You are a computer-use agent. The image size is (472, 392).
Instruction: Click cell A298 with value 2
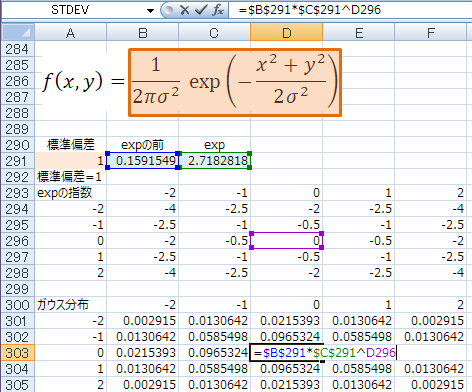(70, 273)
